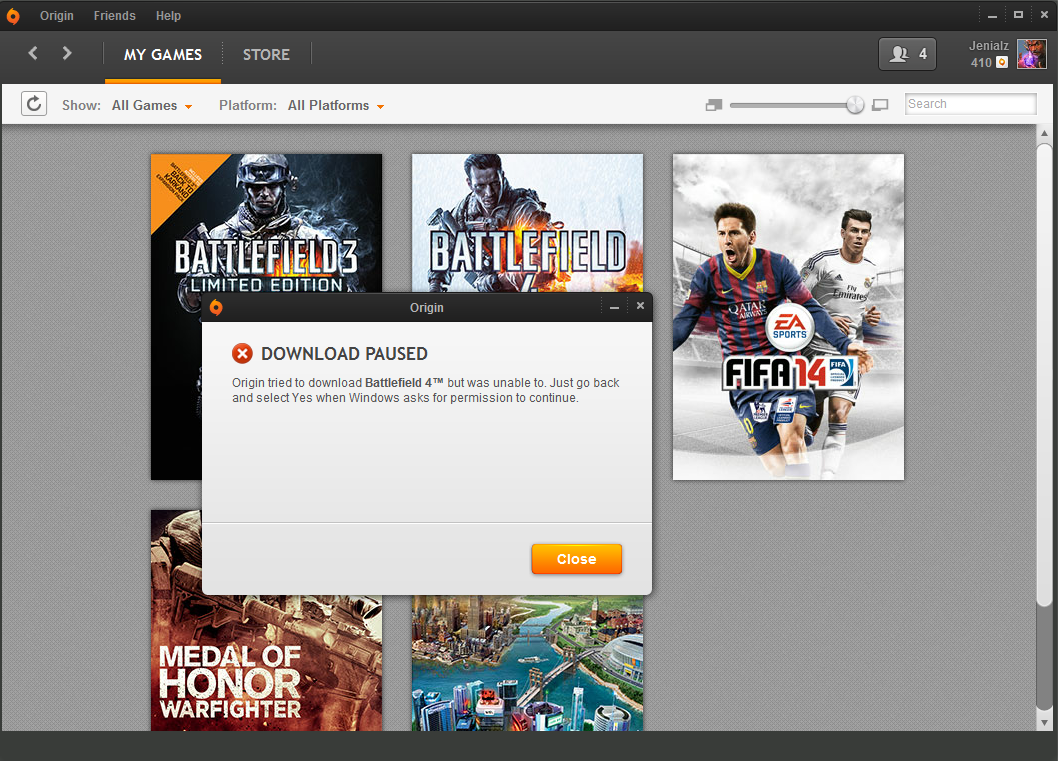Screen dimensions: 1058x761
Task: Select the Medal of Honor Warfighter cover
Action: 266,663
